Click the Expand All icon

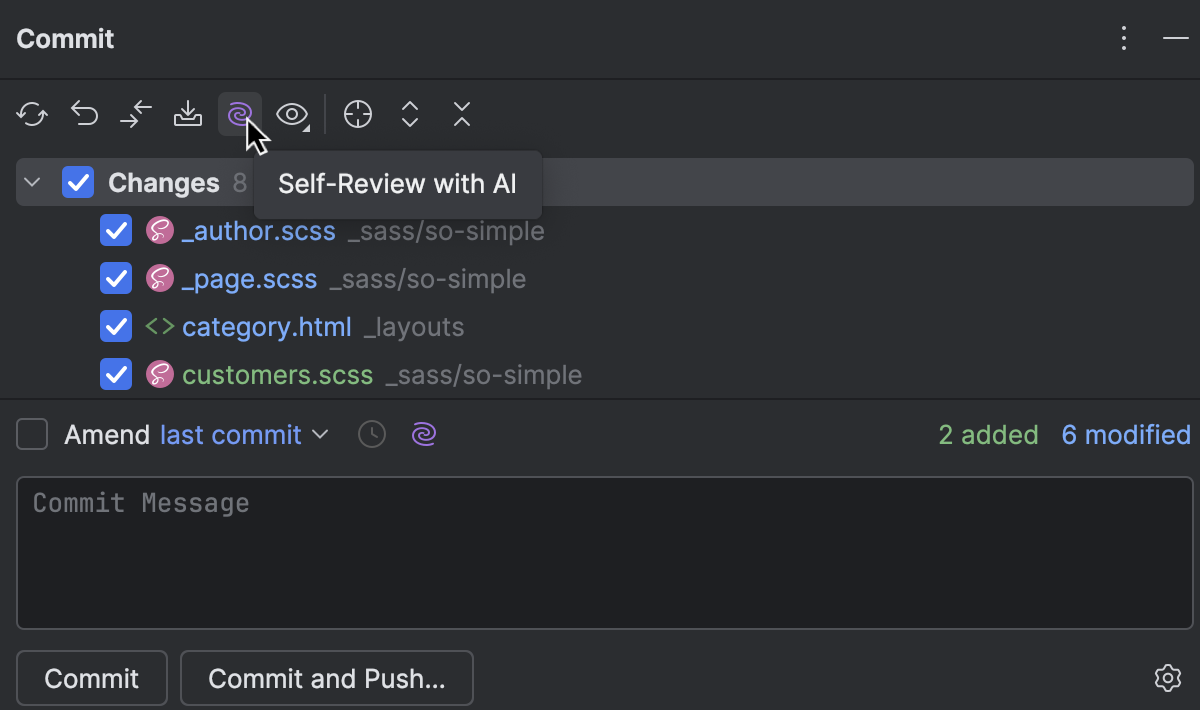point(410,114)
